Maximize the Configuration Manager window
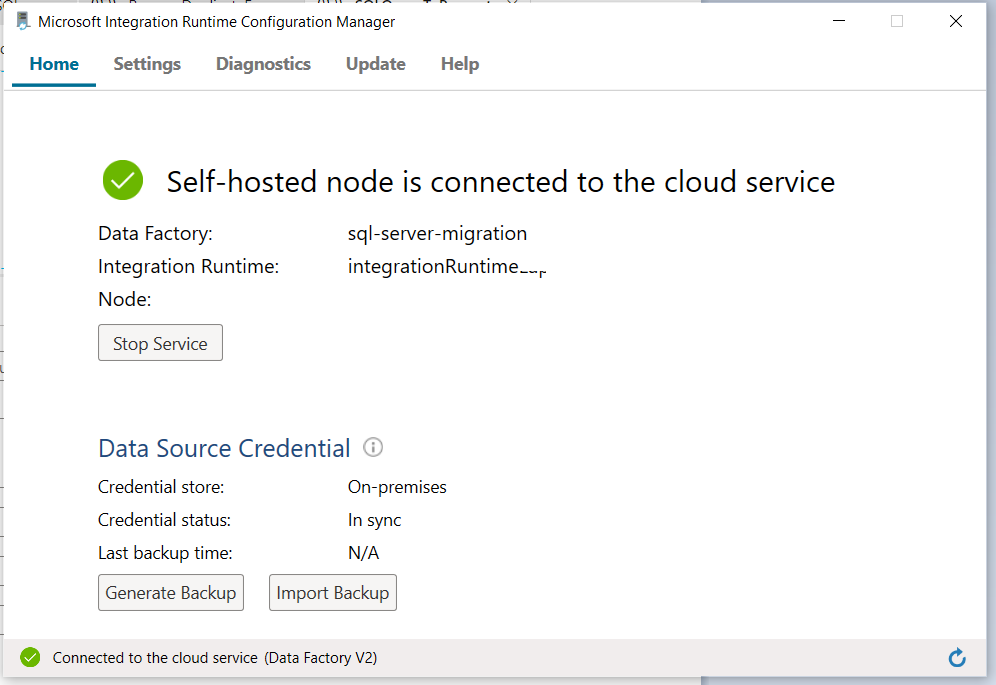The image size is (996, 685). [897, 21]
